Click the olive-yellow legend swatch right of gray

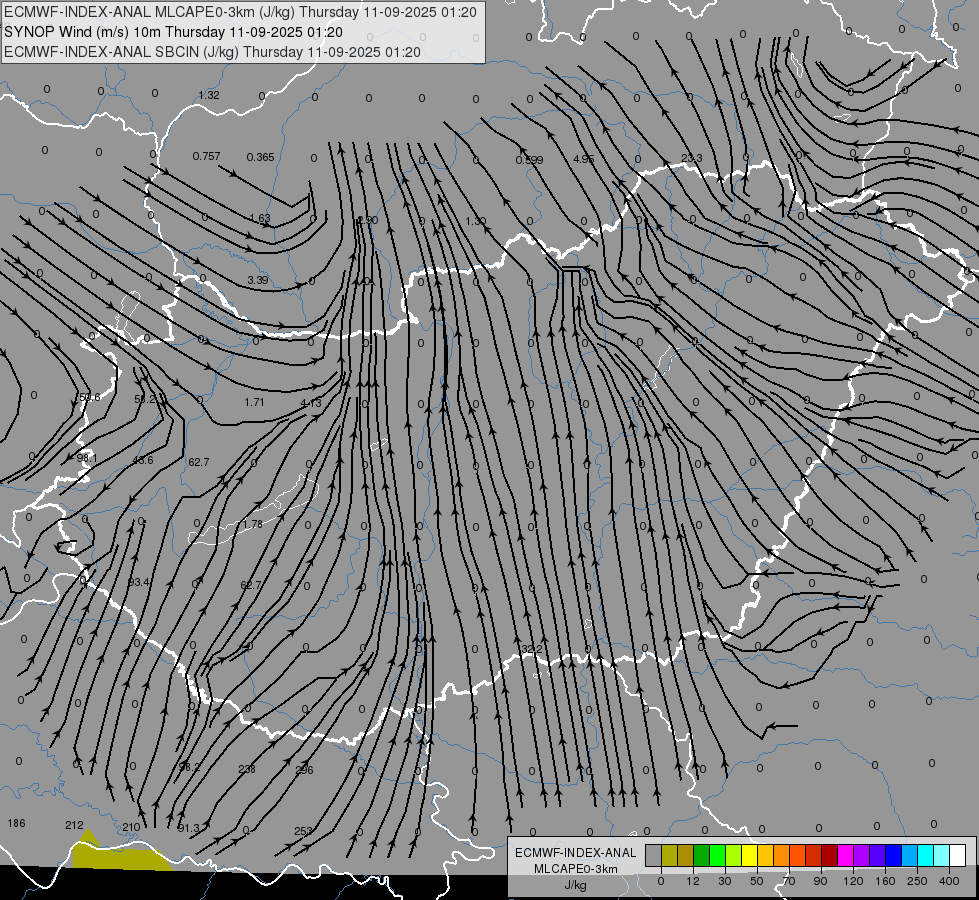(x=669, y=855)
